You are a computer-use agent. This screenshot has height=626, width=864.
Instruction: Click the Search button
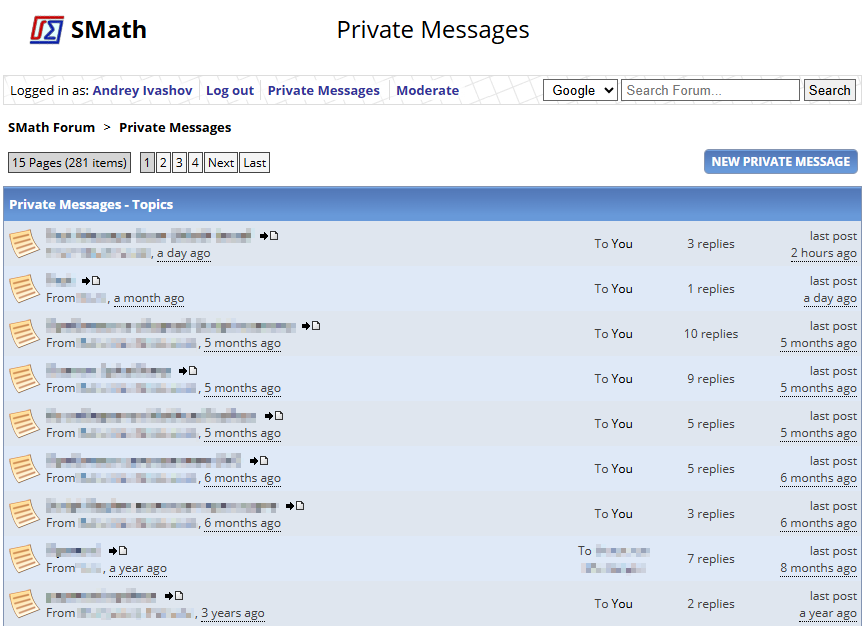(x=829, y=90)
